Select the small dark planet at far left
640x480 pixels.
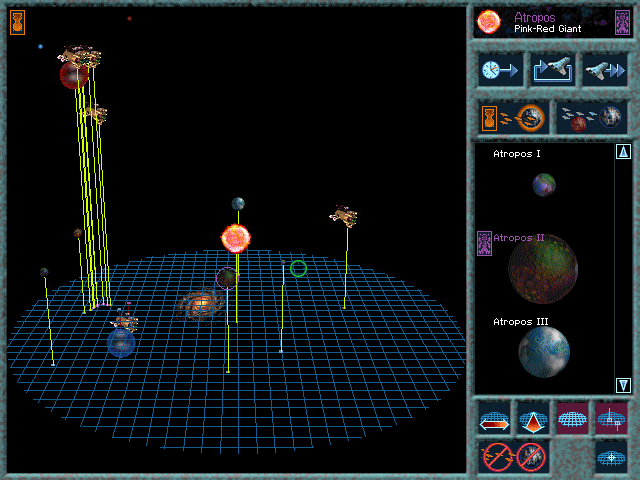pyautogui.click(x=44, y=272)
